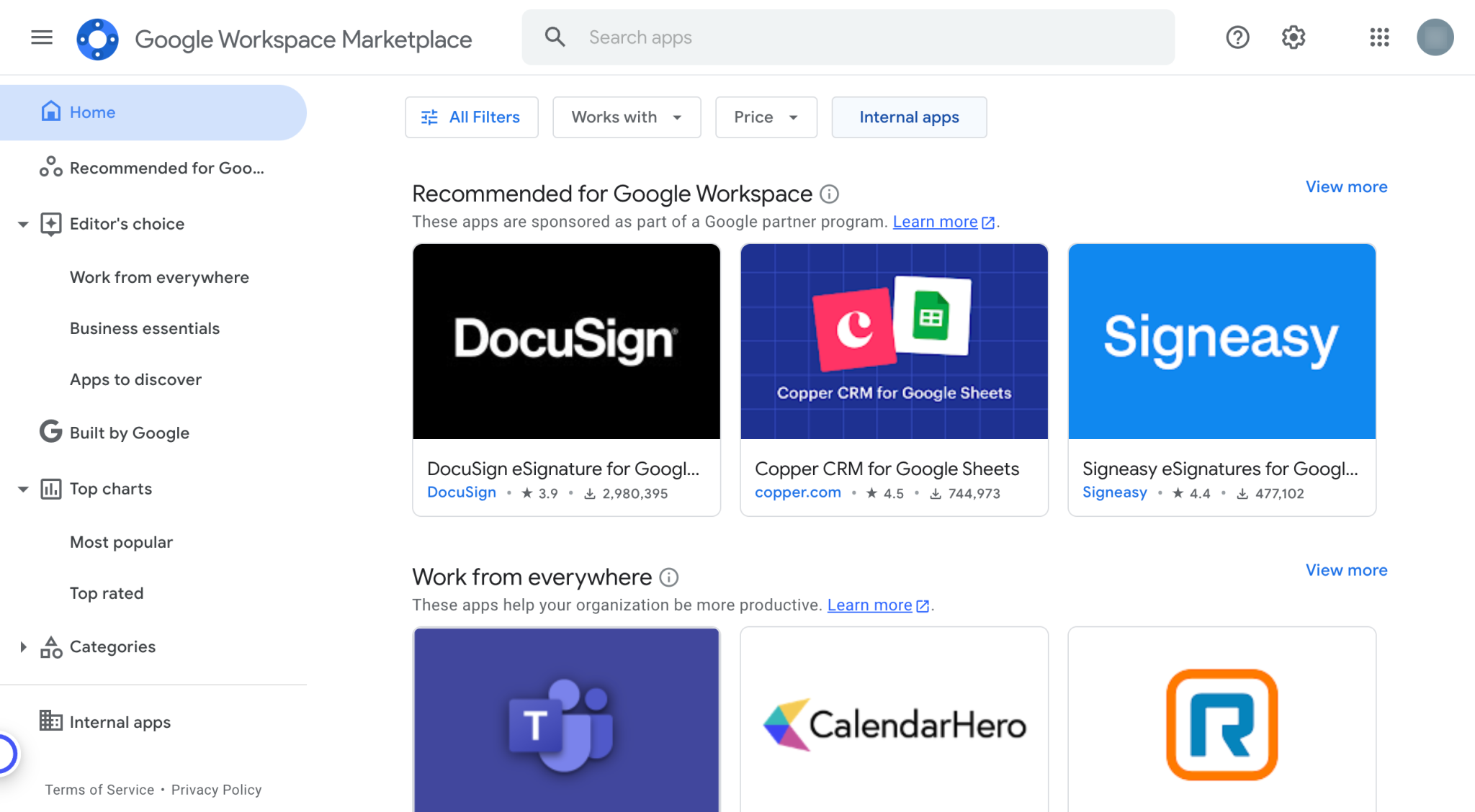This screenshot has height=812, width=1475.
Task: Open the copper.com developer link
Action: click(x=797, y=492)
